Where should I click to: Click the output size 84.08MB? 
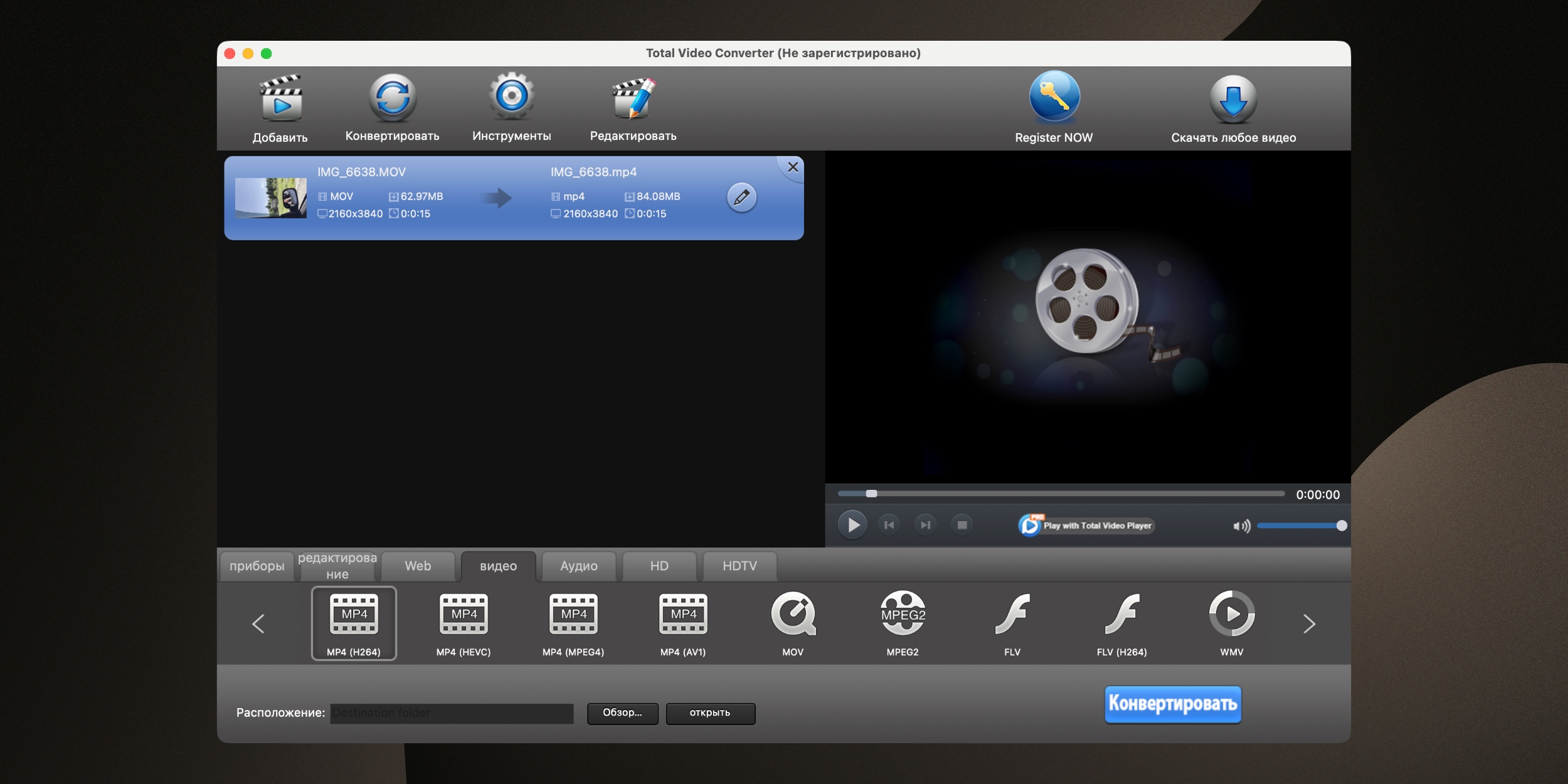click(x=658, y=196)
